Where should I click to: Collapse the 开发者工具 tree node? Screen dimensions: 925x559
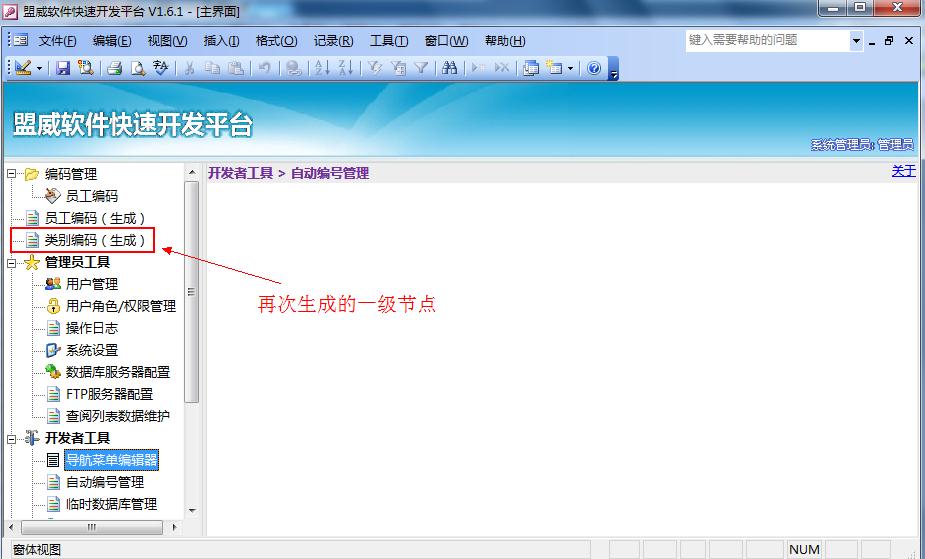click(x=11, y=438)
